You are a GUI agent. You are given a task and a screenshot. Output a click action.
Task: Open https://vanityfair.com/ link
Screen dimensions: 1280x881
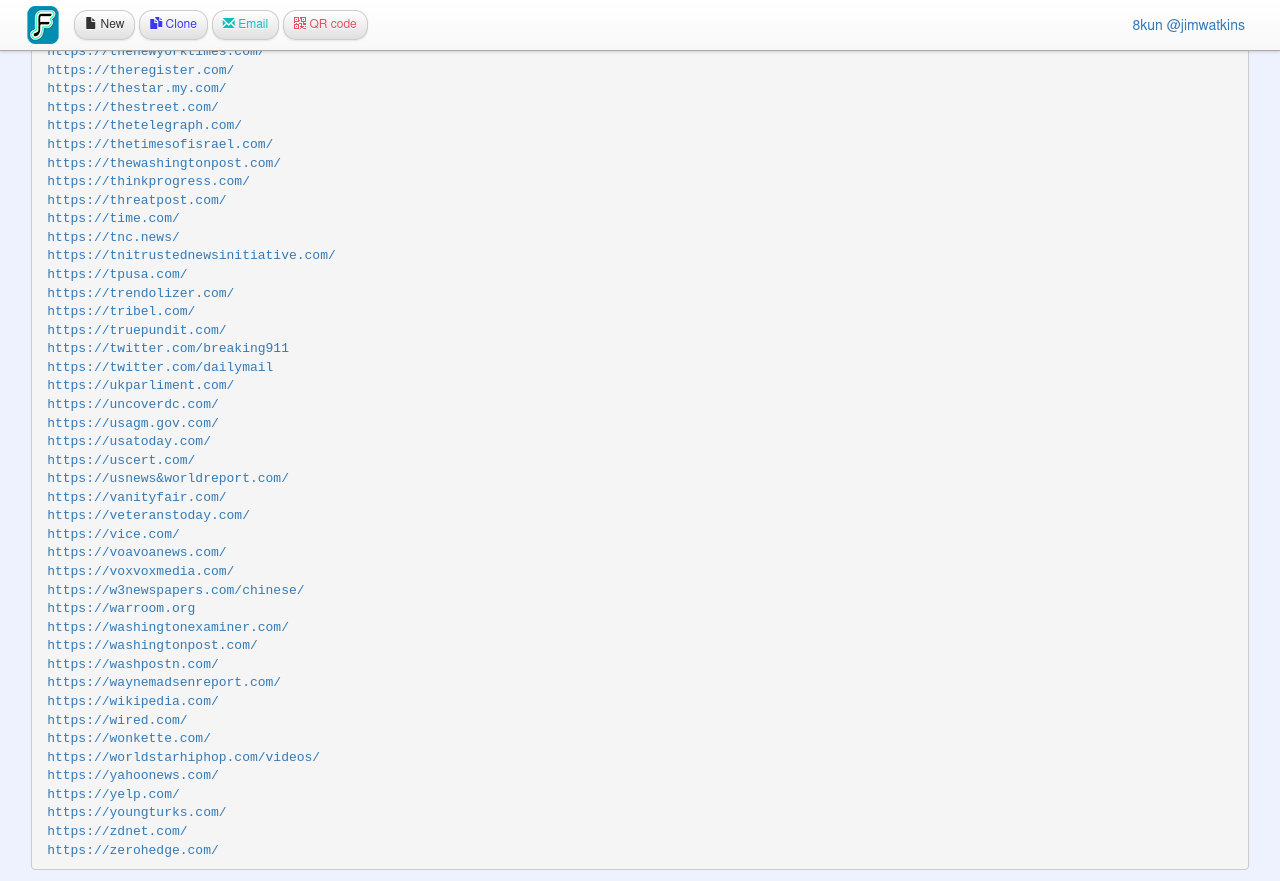pyautogui.click(x=137, y=497)
